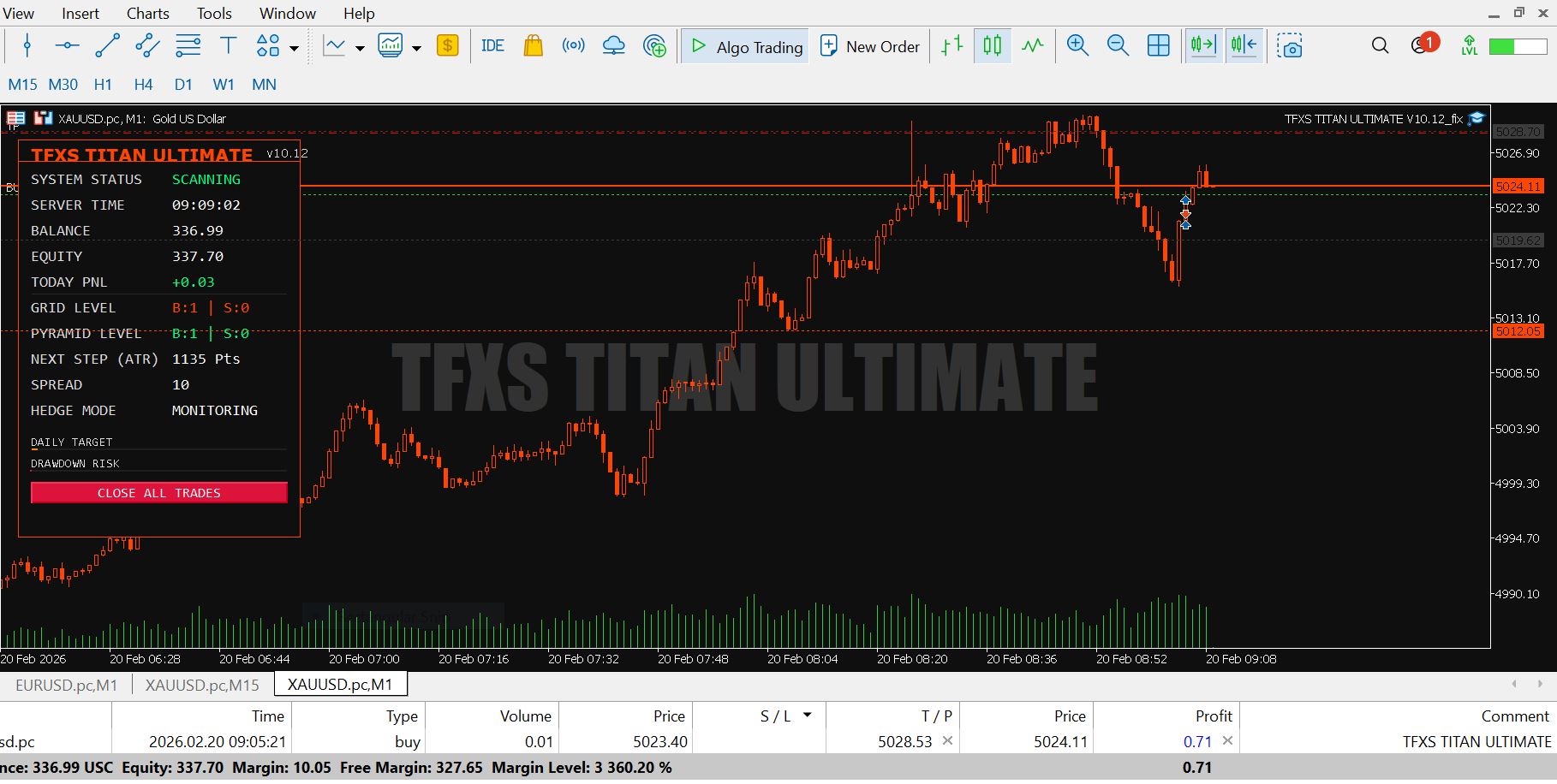Screen dimensions: 1557x784
Task: Open the S / L column sort dropdown
Action: [808, 714]
